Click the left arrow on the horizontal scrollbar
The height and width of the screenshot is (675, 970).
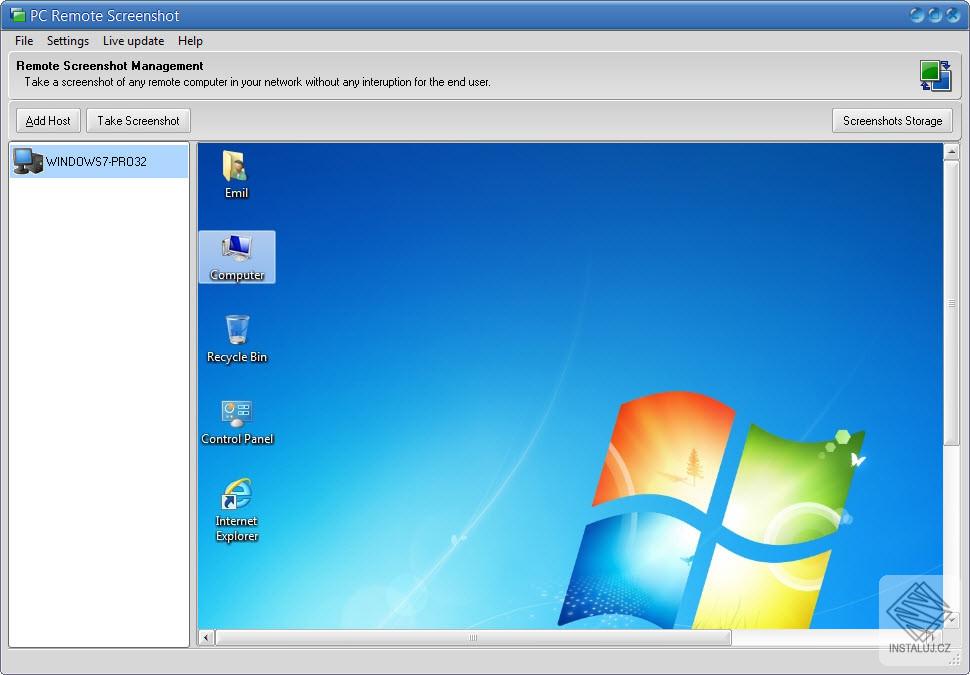(x=204, y=636)
